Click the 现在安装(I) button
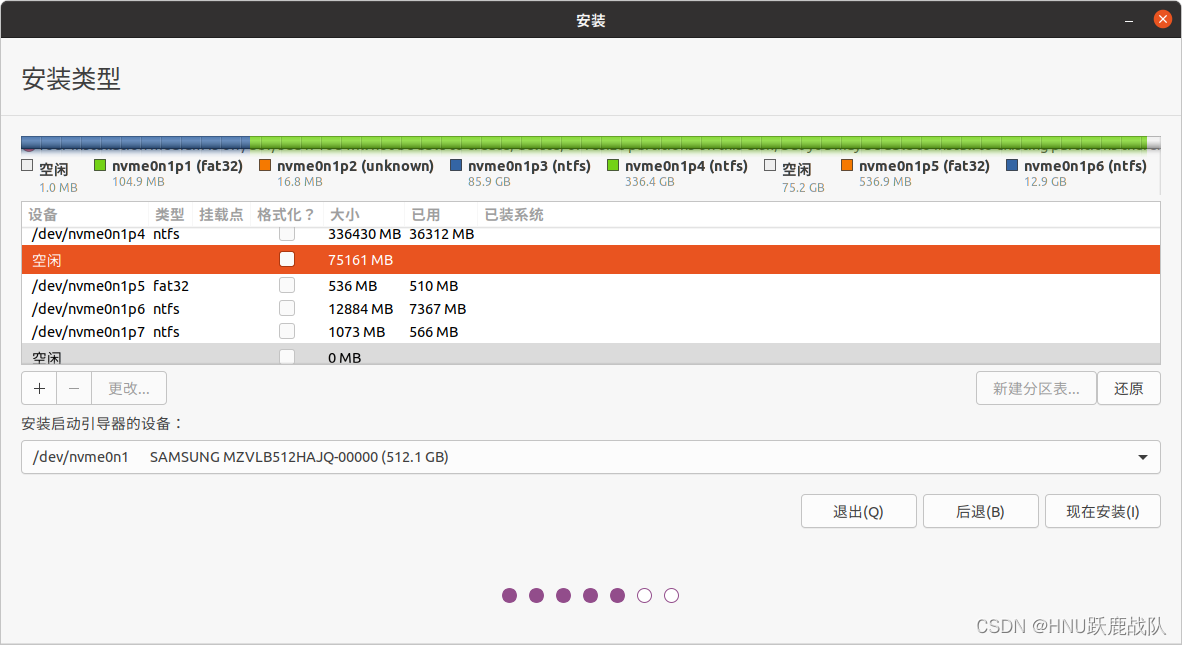This screenshot has width=1182, height=645. [x=1102, y=511]
